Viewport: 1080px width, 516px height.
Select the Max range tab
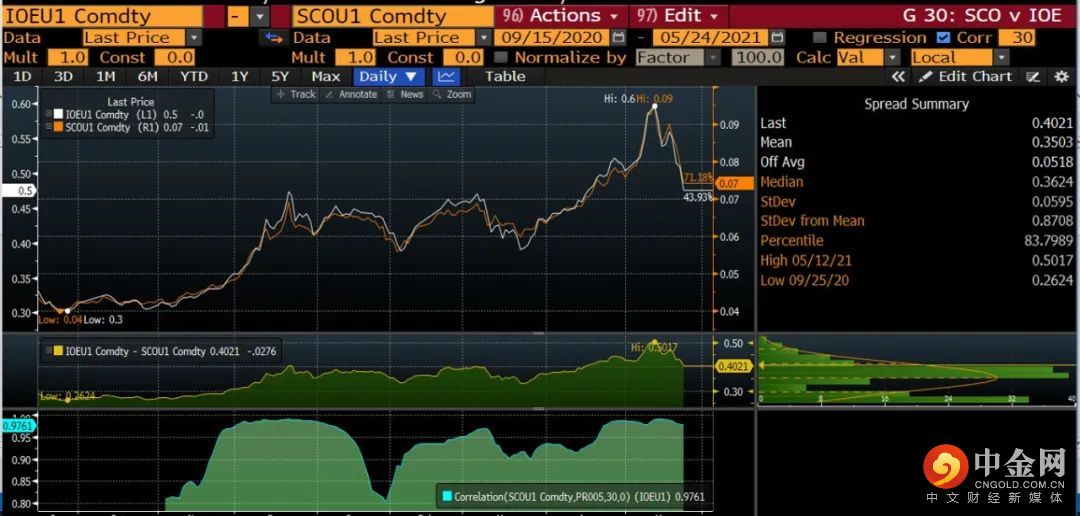tap(326, 76)
